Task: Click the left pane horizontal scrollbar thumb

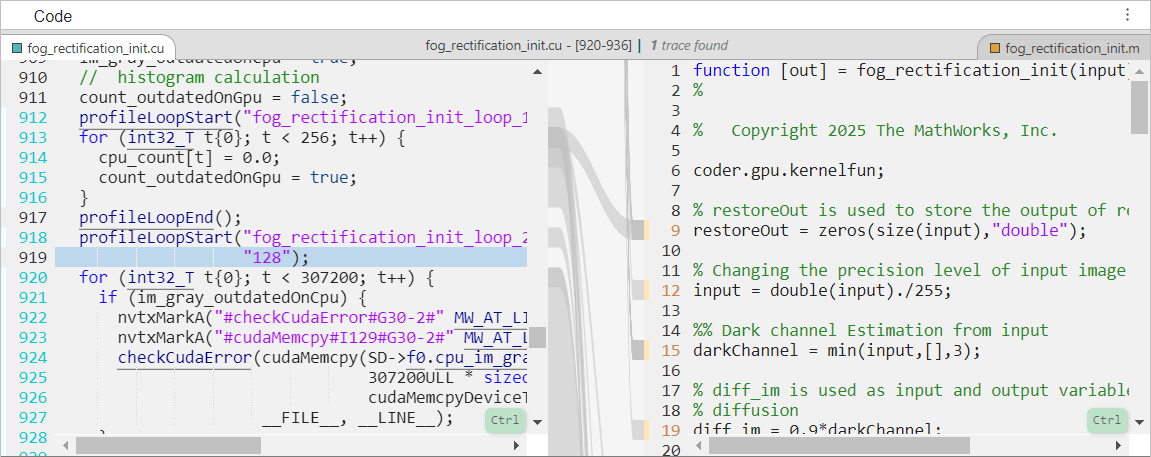Action: click(168, 445)
